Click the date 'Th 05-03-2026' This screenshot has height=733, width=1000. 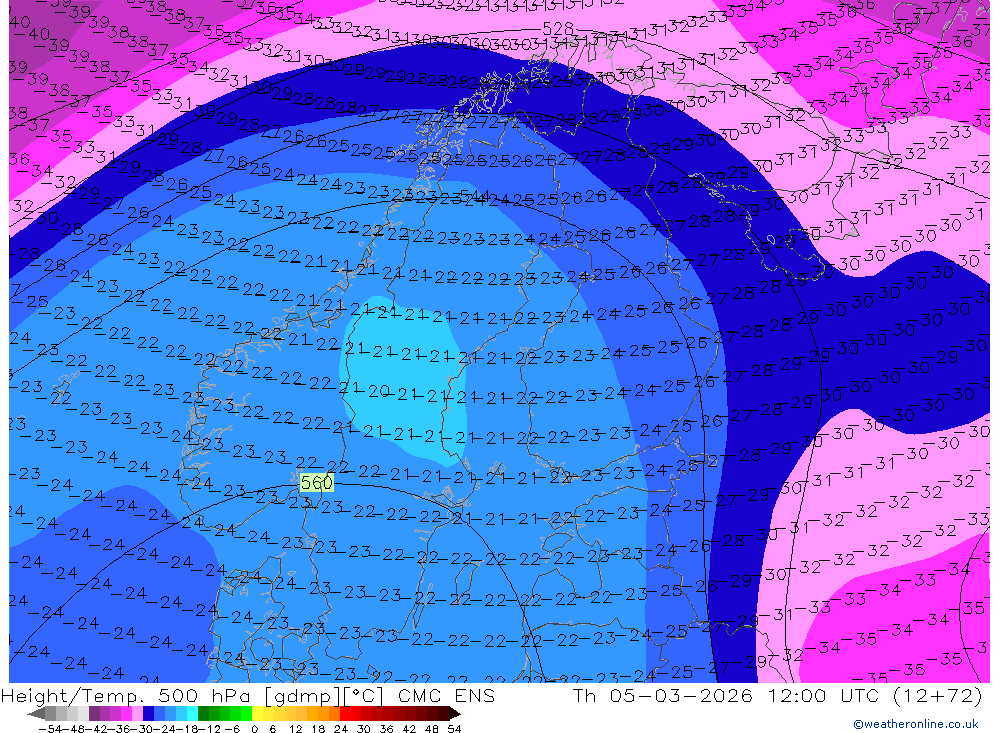663,695
